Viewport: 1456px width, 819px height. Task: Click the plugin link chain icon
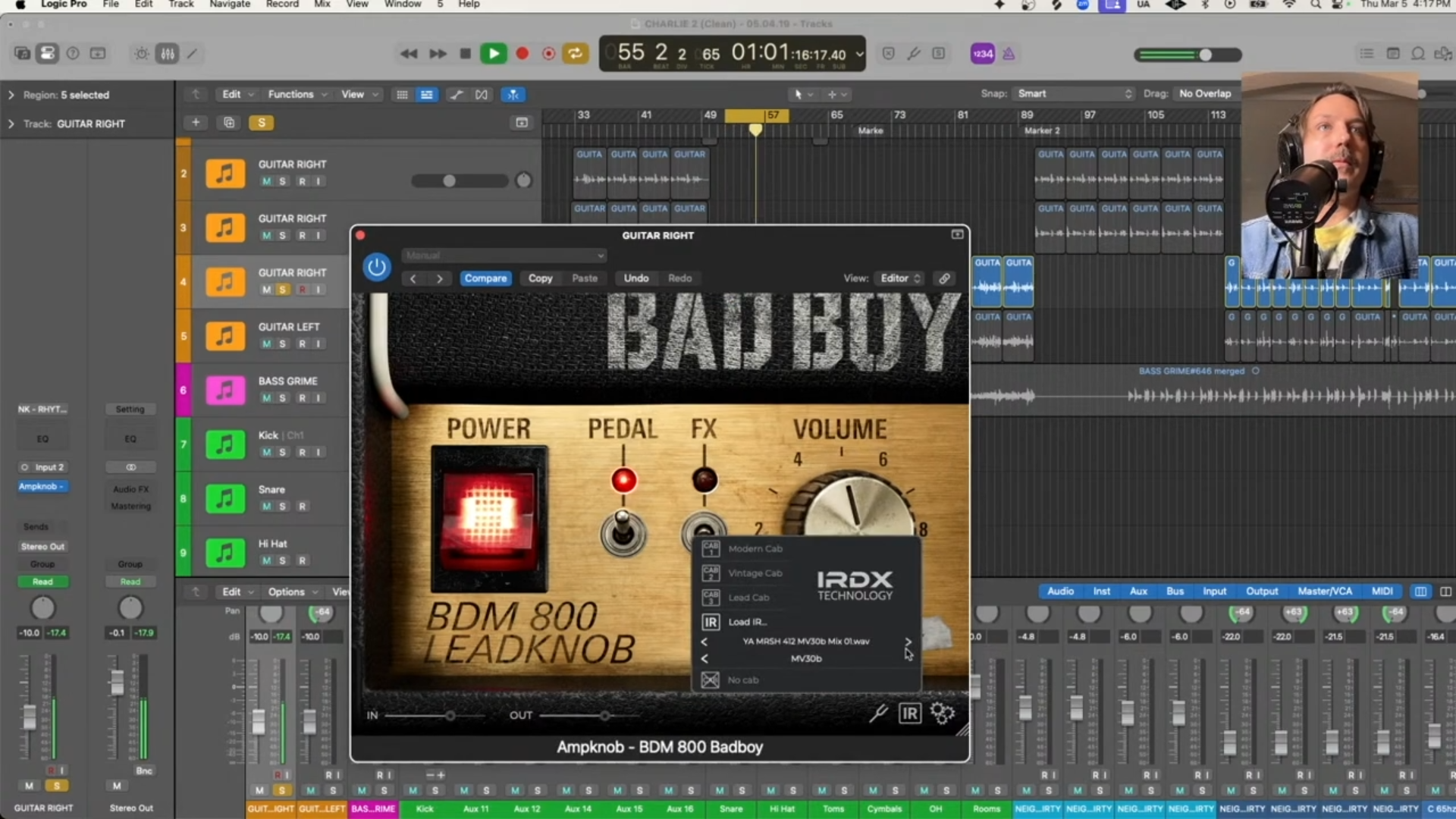944,278
